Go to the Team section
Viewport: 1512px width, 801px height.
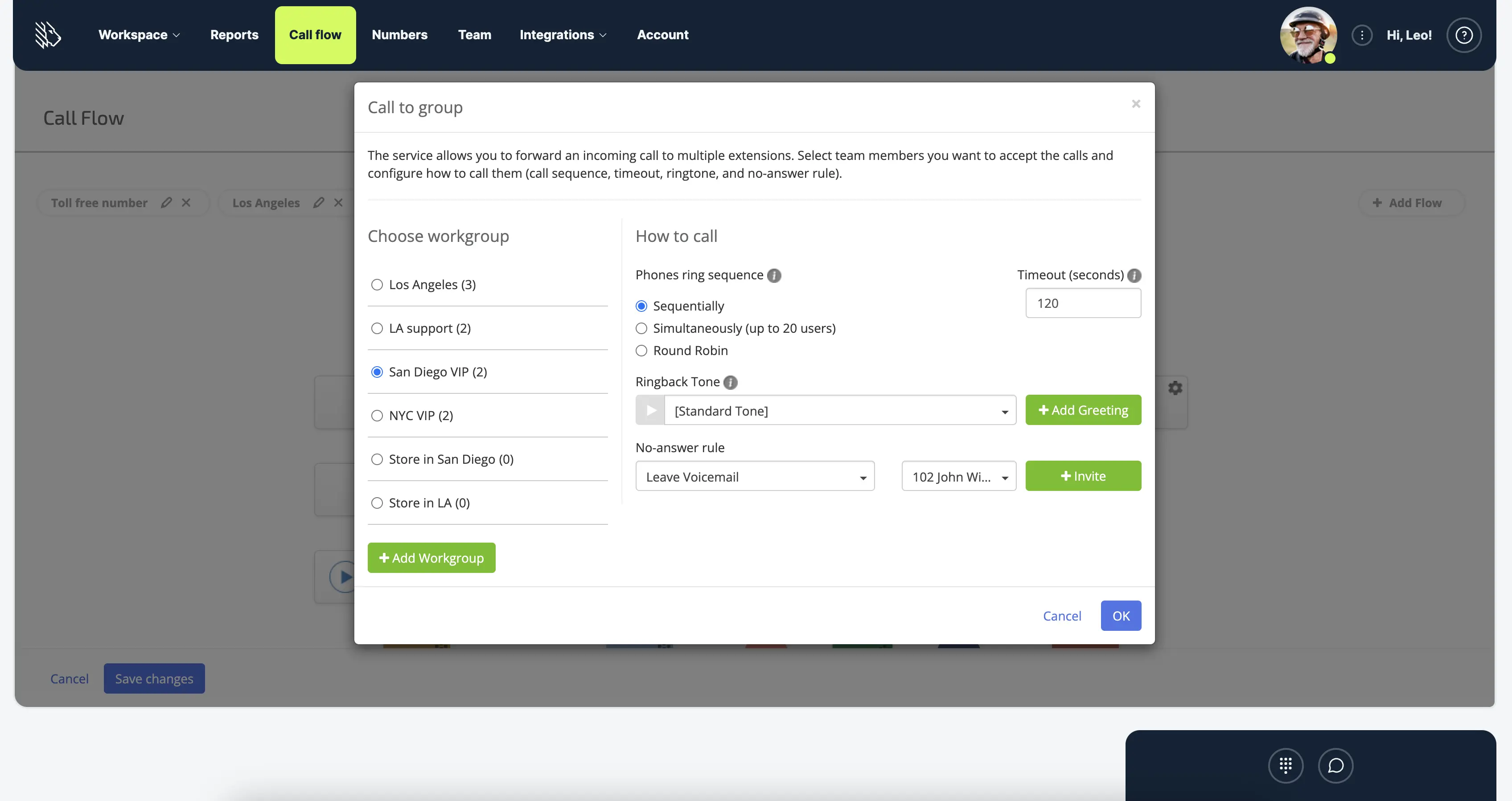coord(474,35)
